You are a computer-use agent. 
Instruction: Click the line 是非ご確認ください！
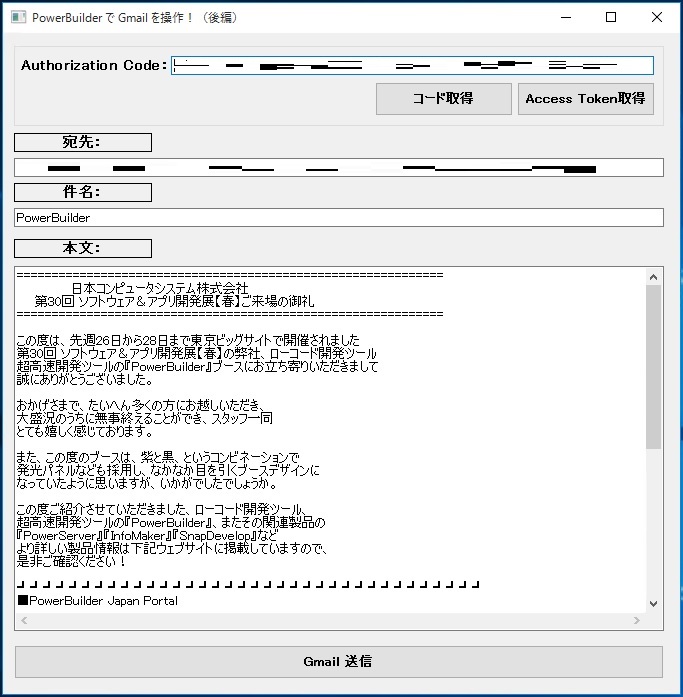point(72,561)
